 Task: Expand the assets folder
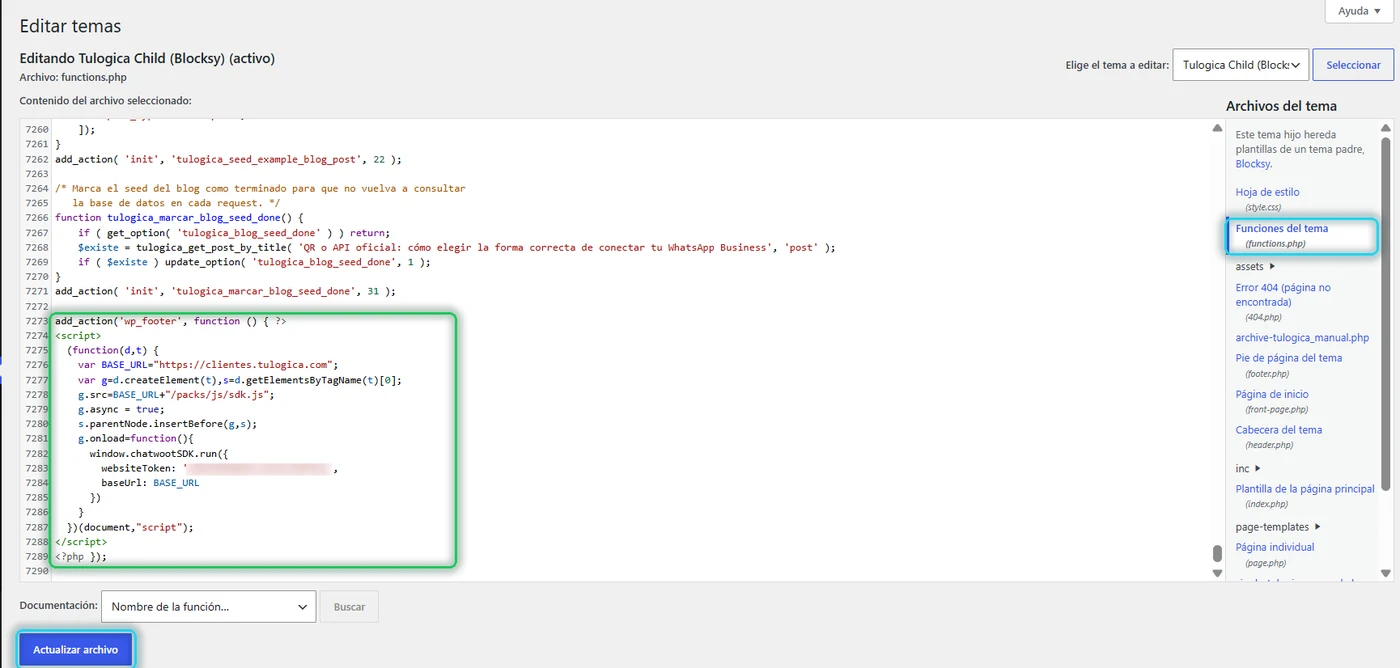pos(1256,267)
